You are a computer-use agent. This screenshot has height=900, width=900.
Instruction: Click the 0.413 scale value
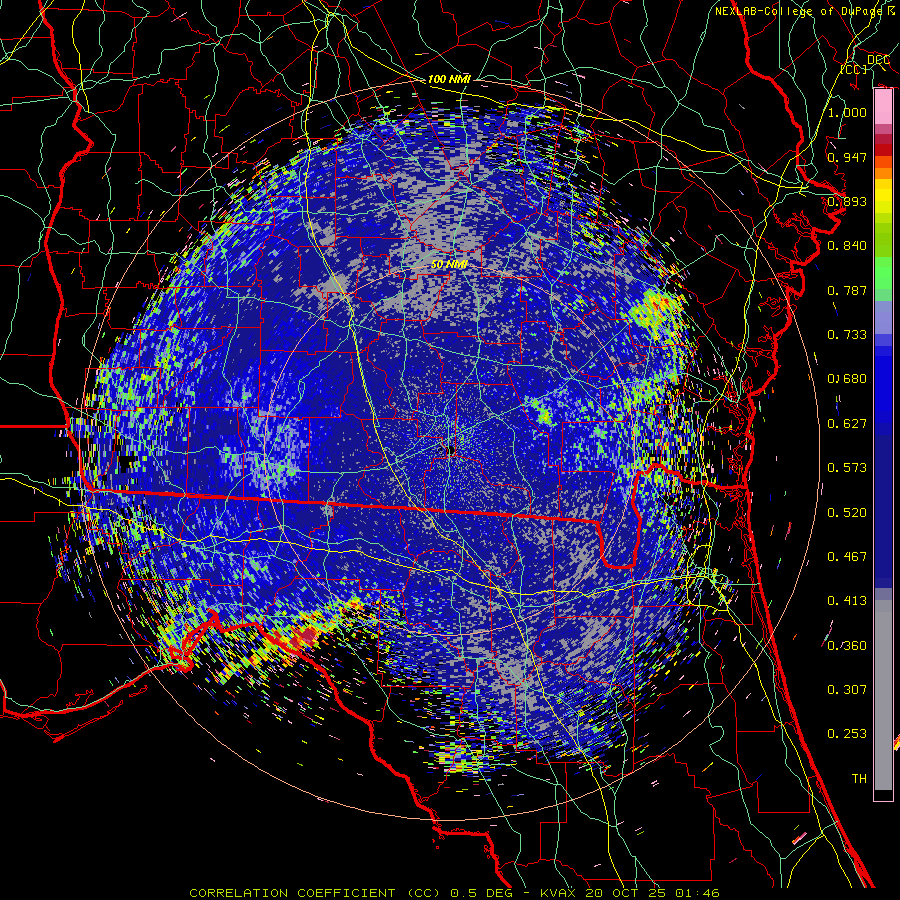point(847,601)
